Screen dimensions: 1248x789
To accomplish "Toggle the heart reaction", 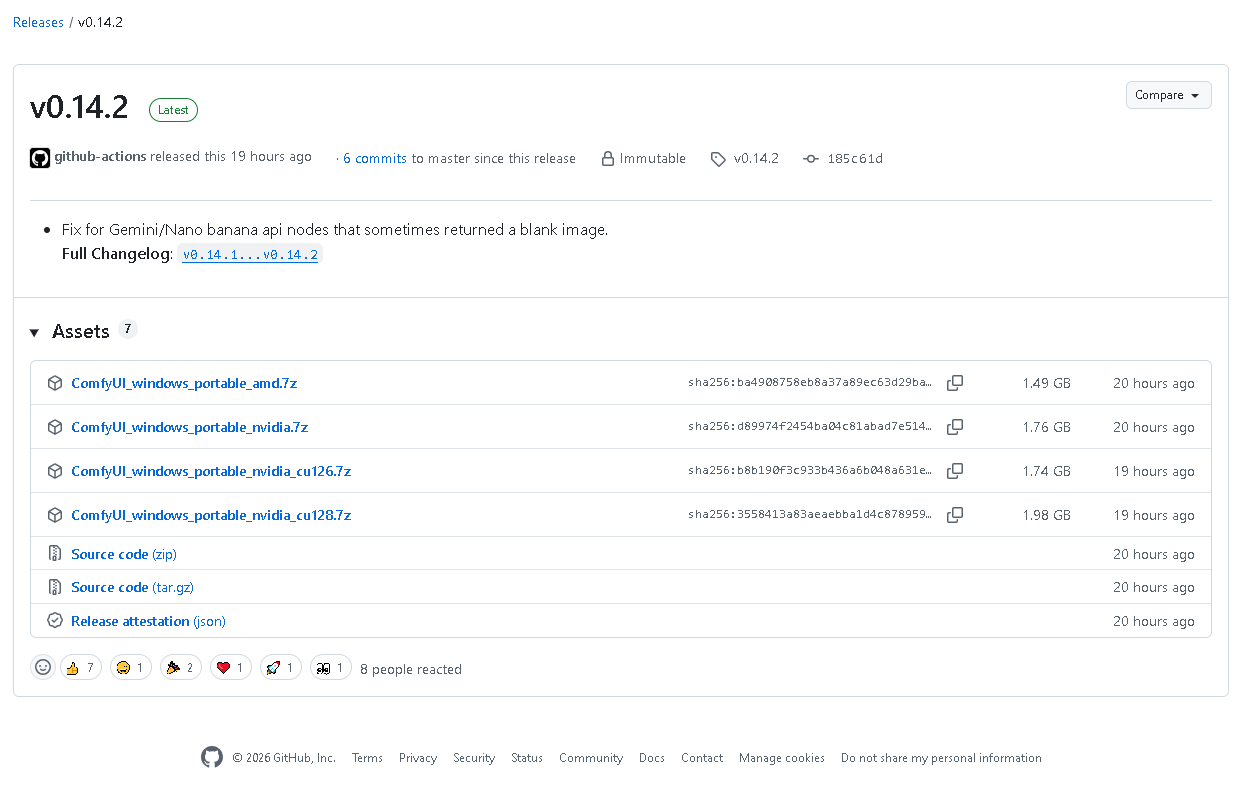I will pos(231,667).
